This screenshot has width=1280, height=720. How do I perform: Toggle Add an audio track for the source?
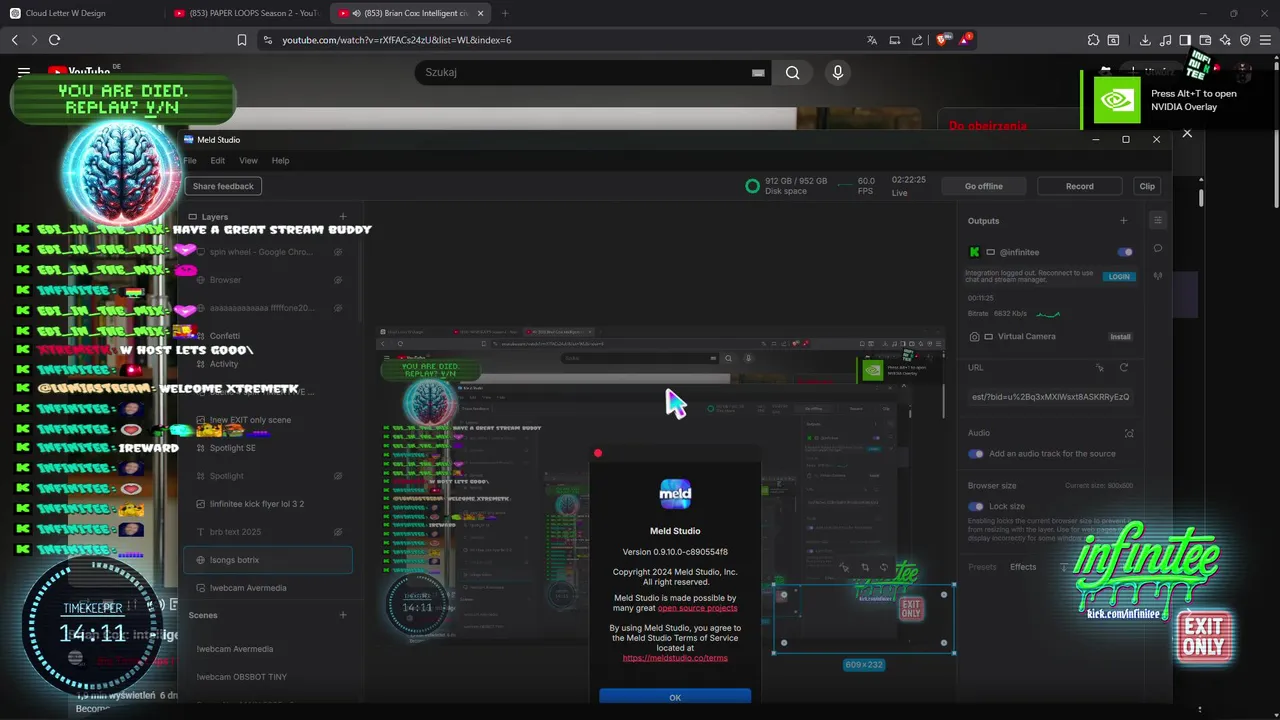click(975, 454)
